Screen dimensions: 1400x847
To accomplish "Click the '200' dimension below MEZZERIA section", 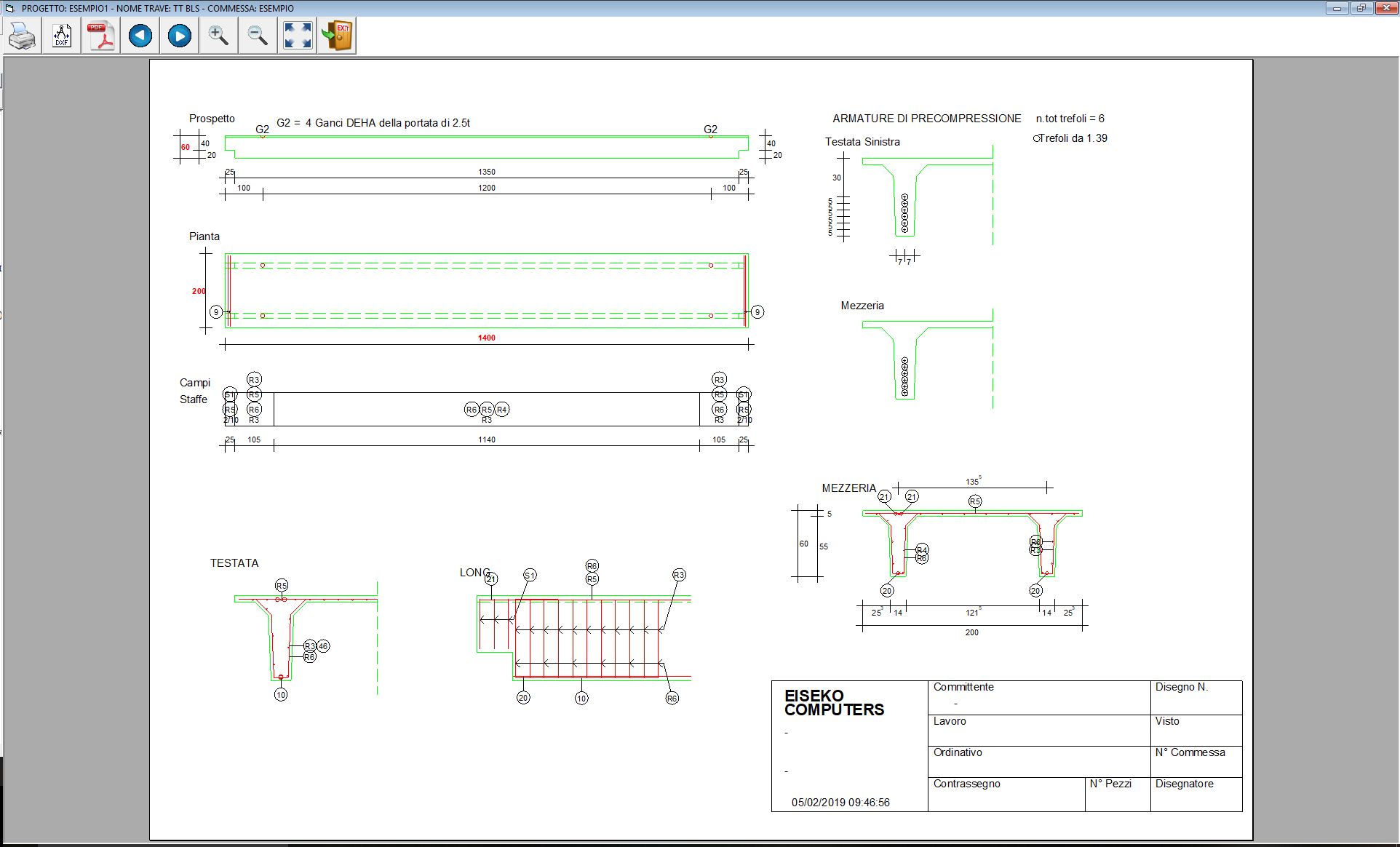I will (972, 632).
